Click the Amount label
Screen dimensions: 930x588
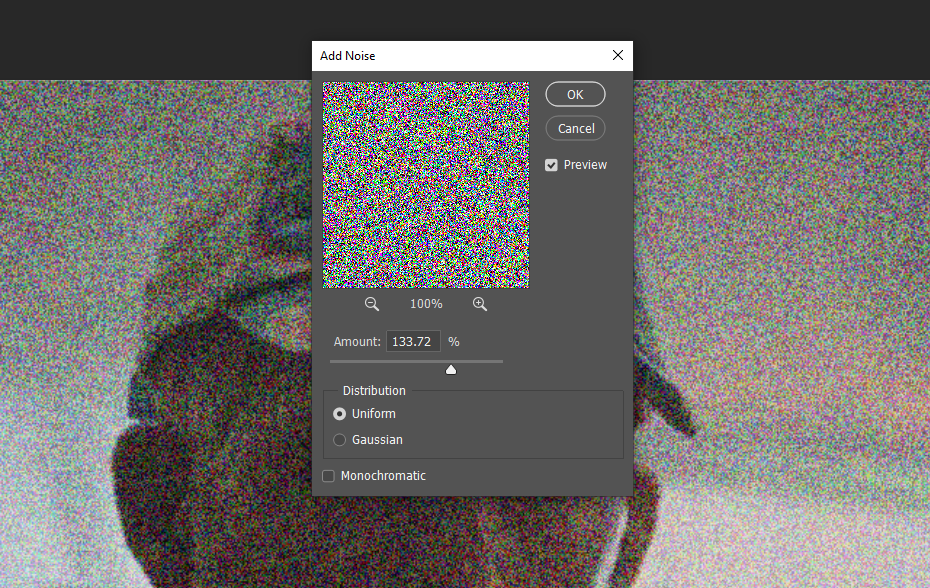click(x=357, y=342)
